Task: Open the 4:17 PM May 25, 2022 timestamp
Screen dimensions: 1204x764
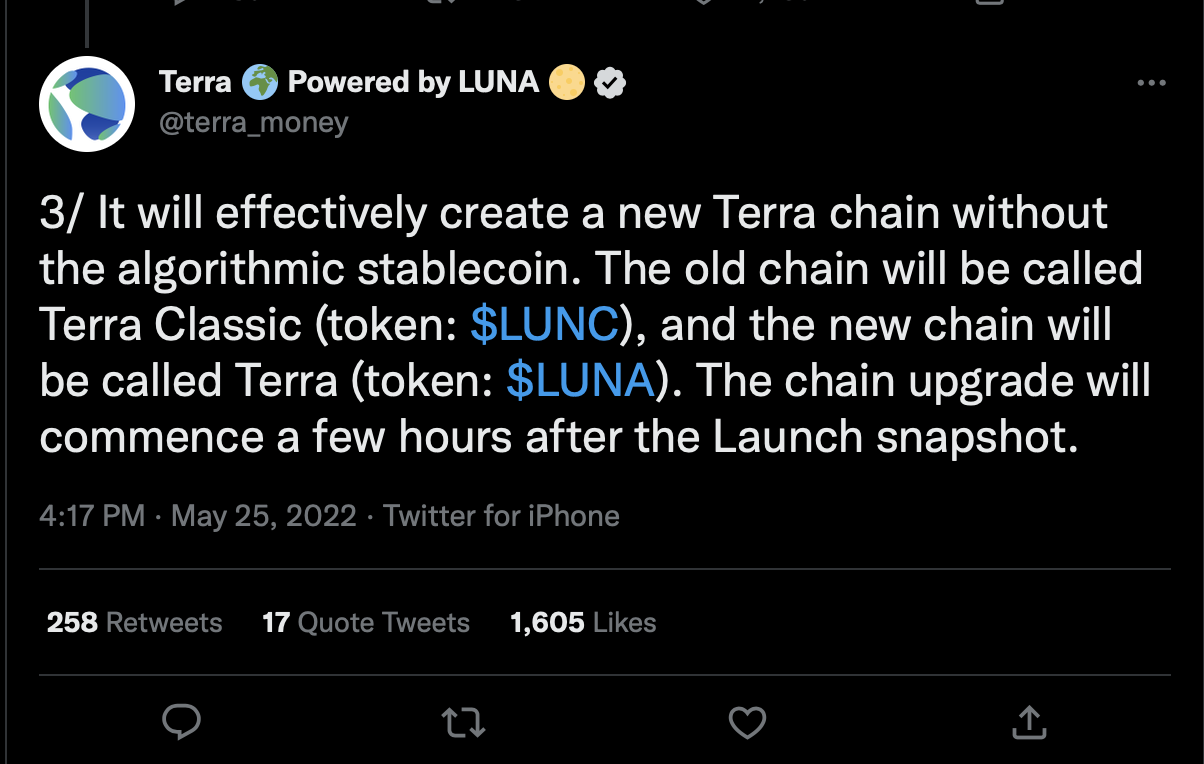Action: pyautogui.click(x=198, y=516)
